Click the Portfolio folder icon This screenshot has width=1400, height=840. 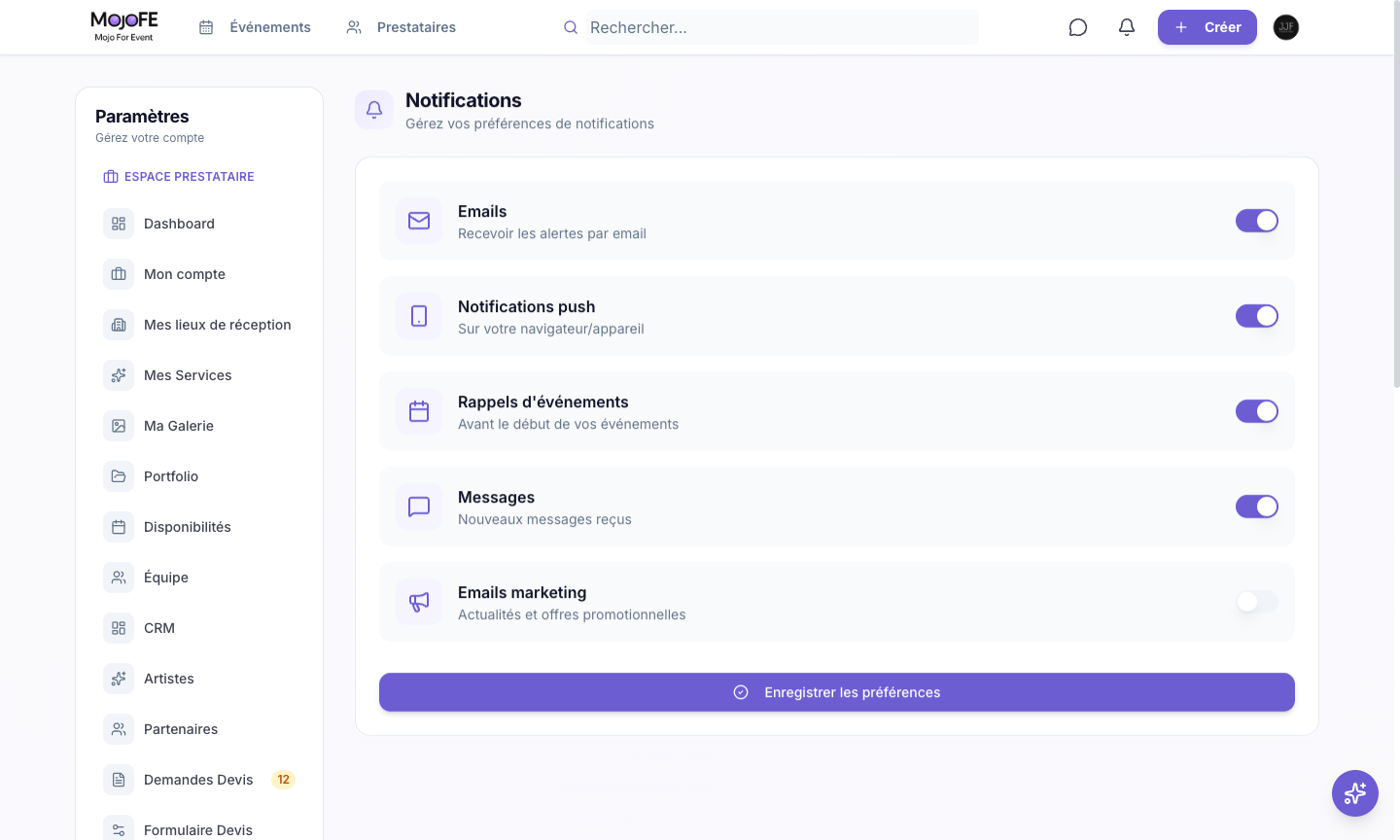click(x=119, y=476)
